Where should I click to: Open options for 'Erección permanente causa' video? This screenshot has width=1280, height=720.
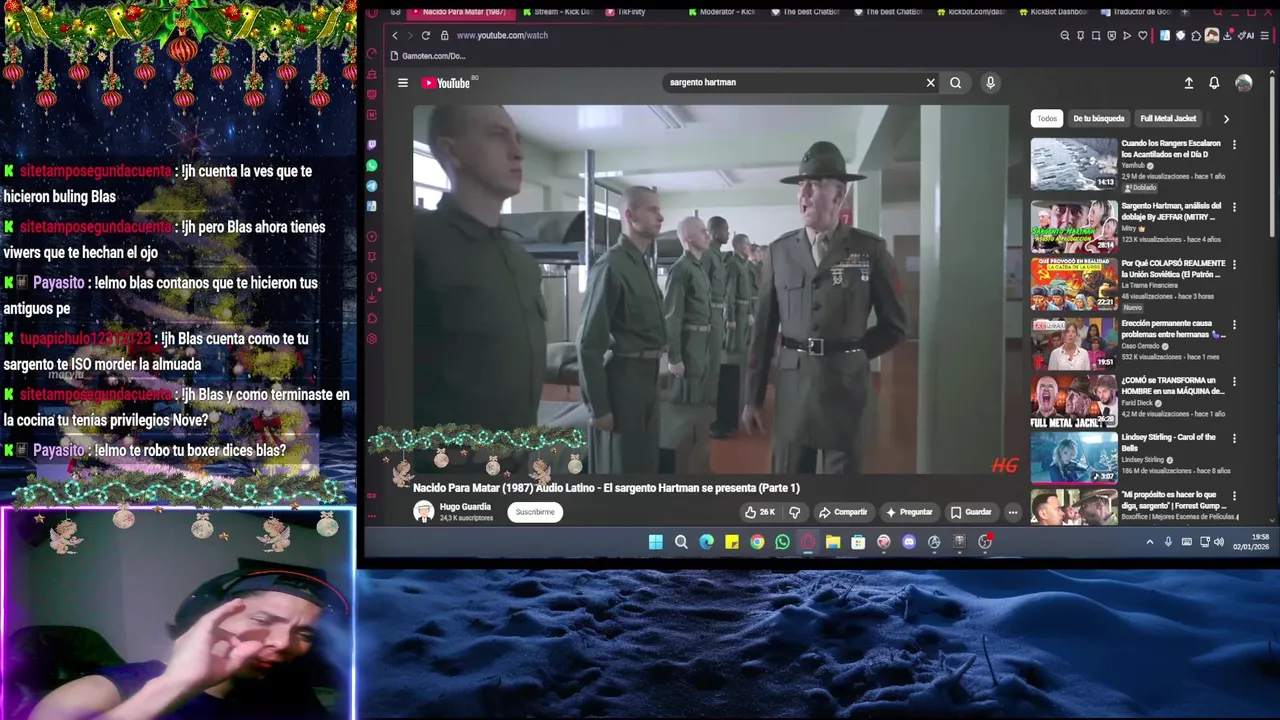coord(1234,325)
